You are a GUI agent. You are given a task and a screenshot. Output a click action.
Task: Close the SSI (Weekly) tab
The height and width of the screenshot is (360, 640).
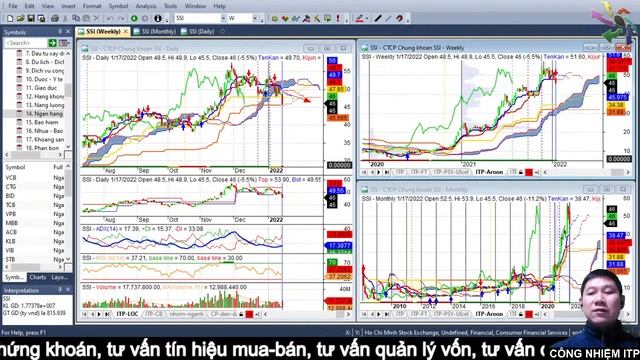pyautogui.click(x=126, y=31)
